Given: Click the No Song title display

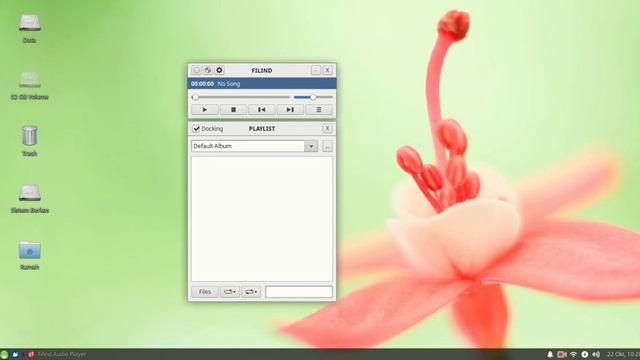Looking at the screenshot, I should click(229, 84).
